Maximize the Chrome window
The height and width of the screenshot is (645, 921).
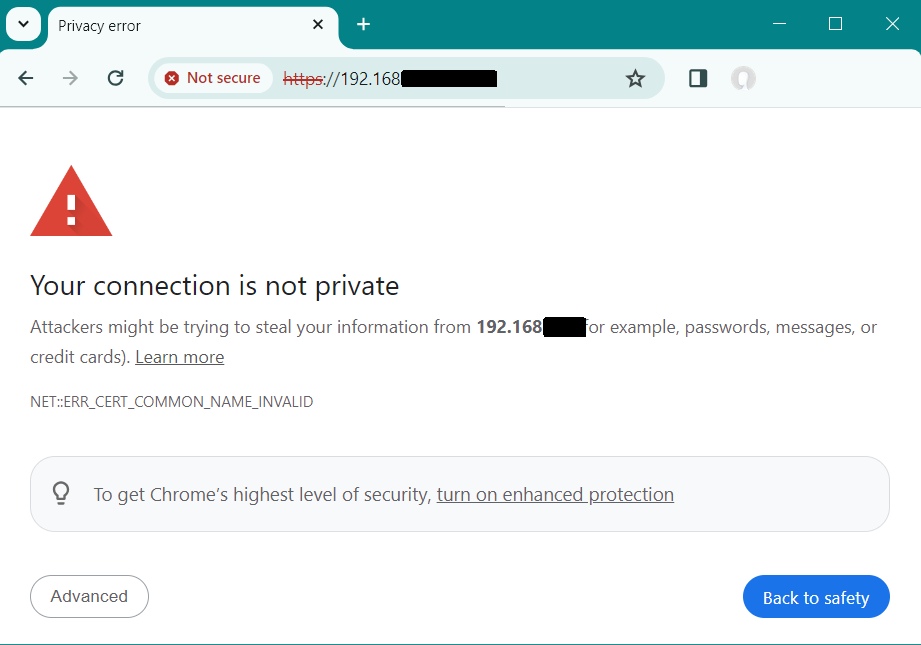836,24
